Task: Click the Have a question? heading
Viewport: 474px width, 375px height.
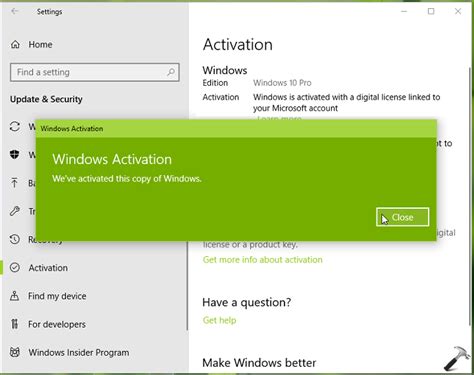Action: pos(247,302)
